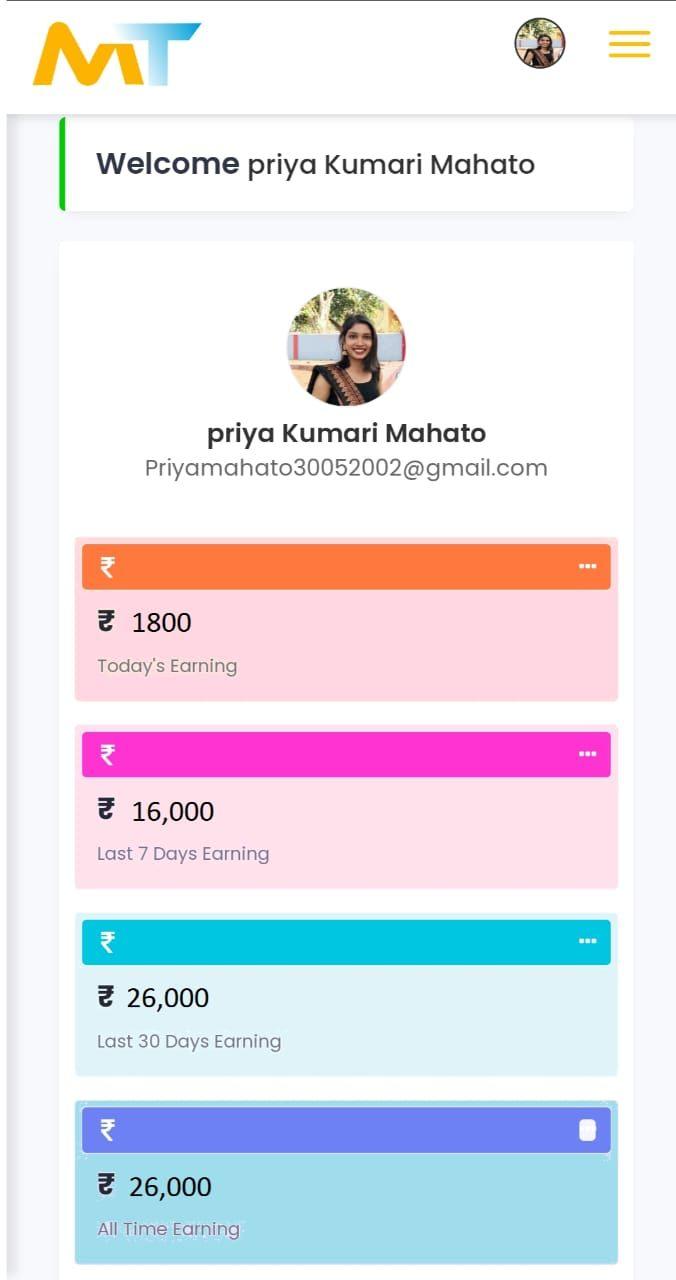676x1280 pixels.
Task: Click the small profile avatar in header
Action: click(x=540, y=43)
